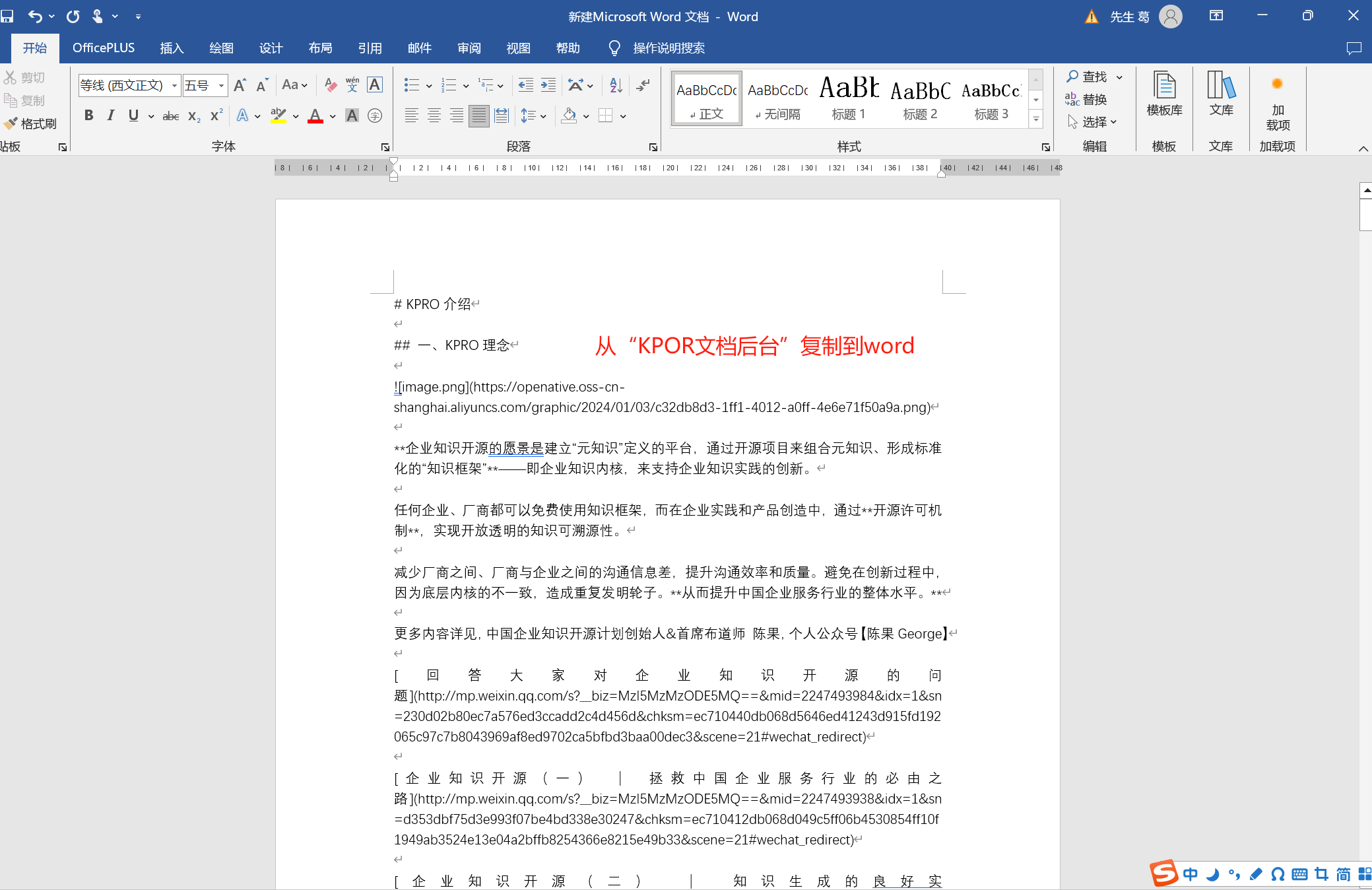Apply distributed alignment
Image resolution: width=1372 pixels, height=890 pixels.
coord(502,116)
